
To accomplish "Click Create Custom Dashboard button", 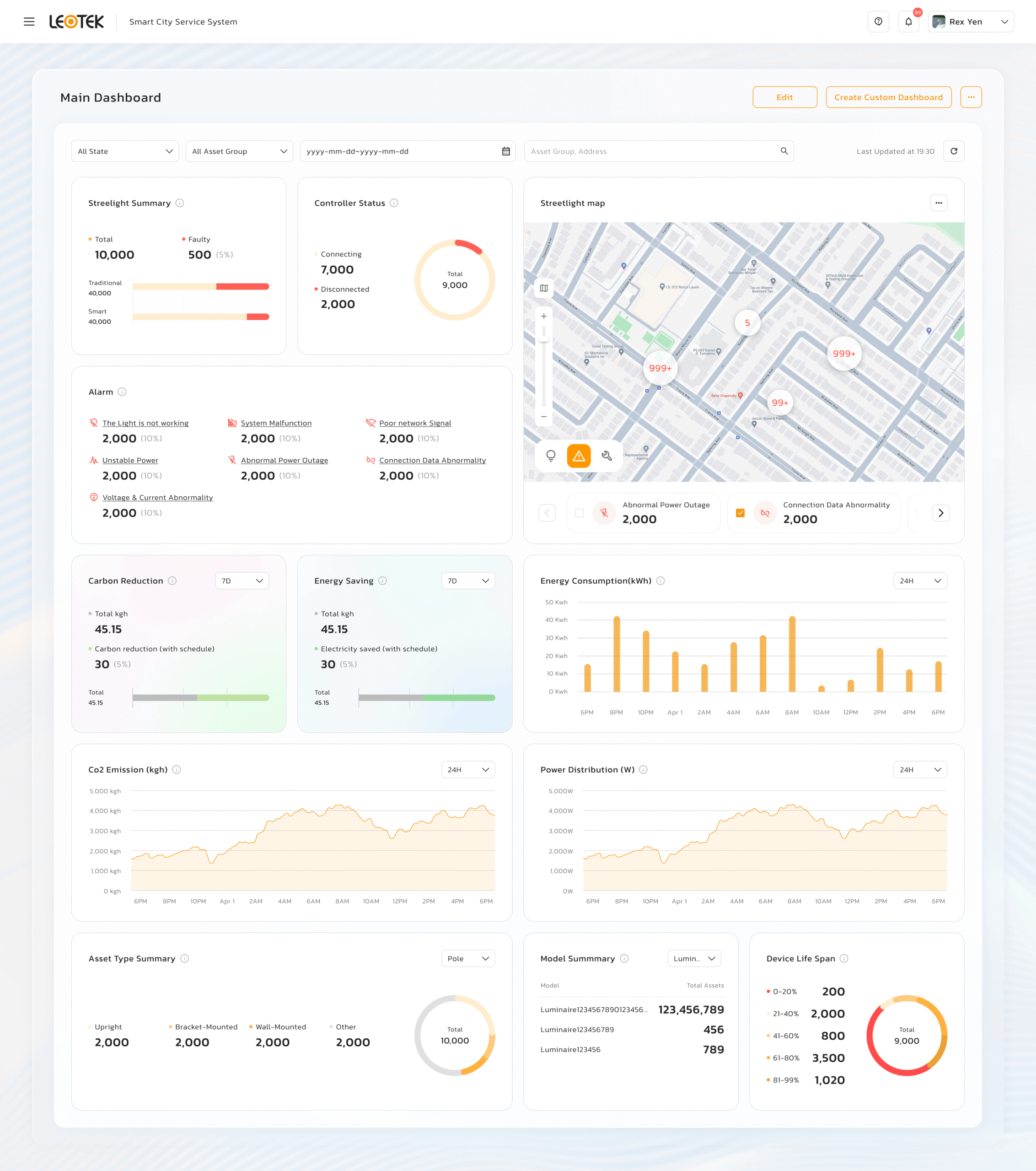I will (x=888, y=97).
